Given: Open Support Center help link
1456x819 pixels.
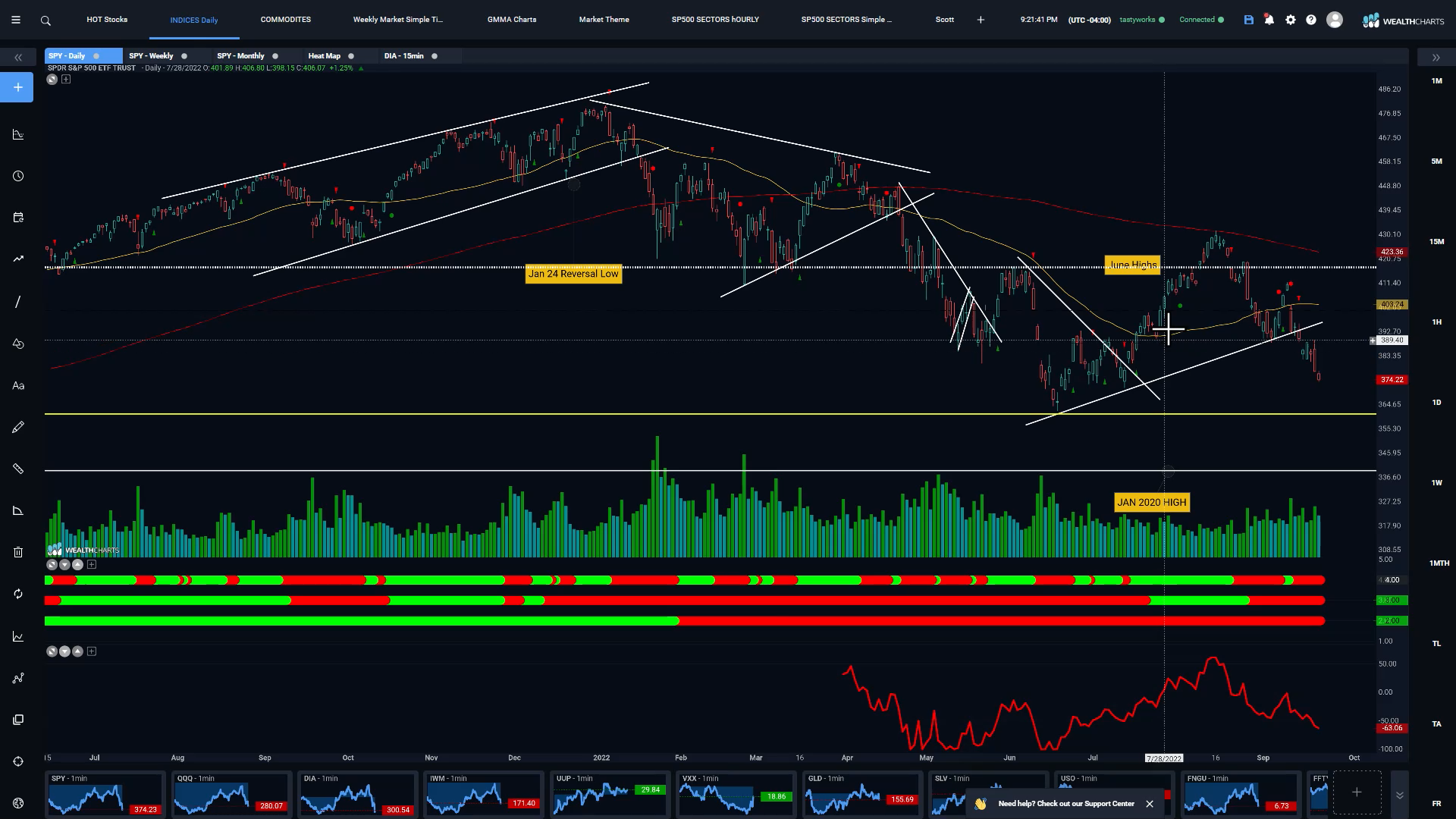Looking at the screenshot, I should [1066, 803].
